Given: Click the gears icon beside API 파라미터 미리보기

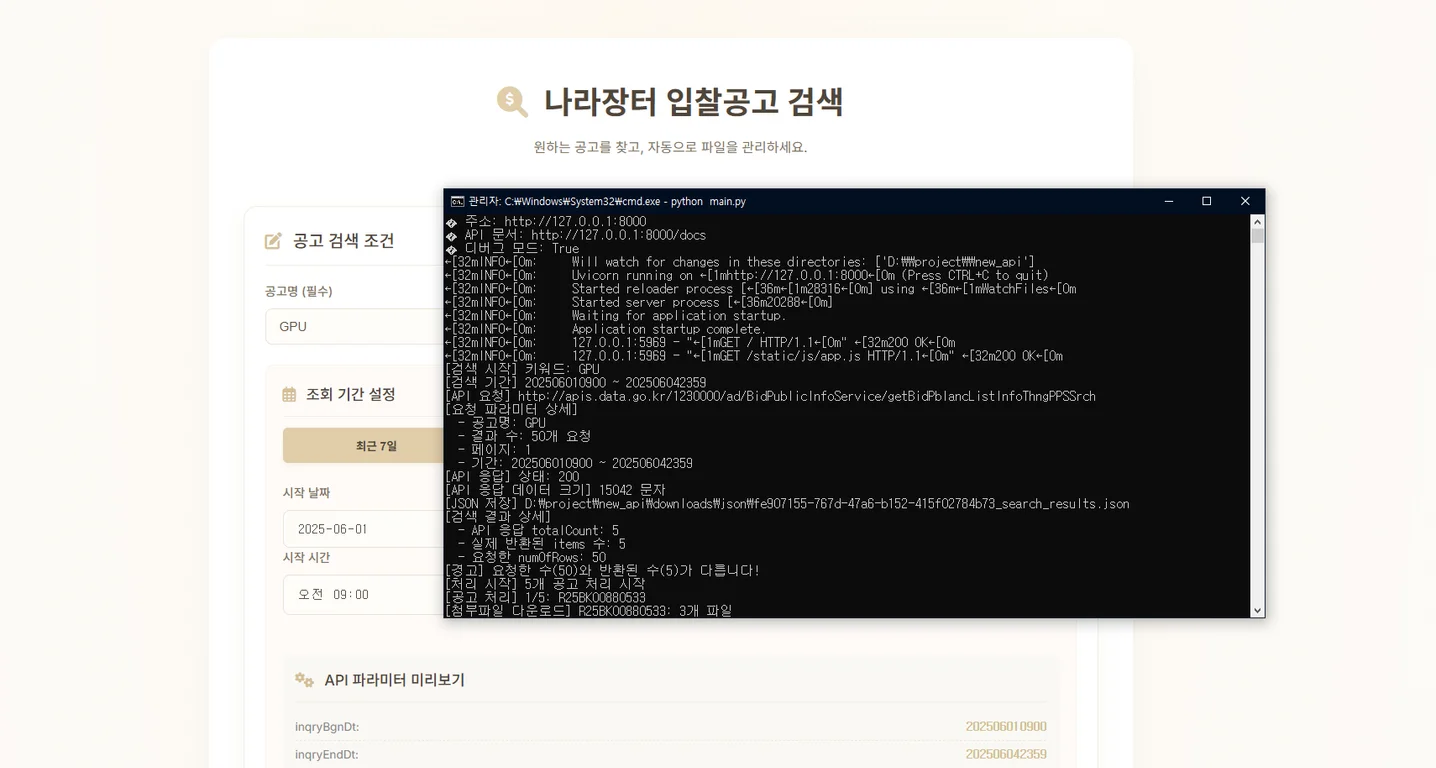Looking at the screenshot, I should pyautogui.click(x=305, y=680).
